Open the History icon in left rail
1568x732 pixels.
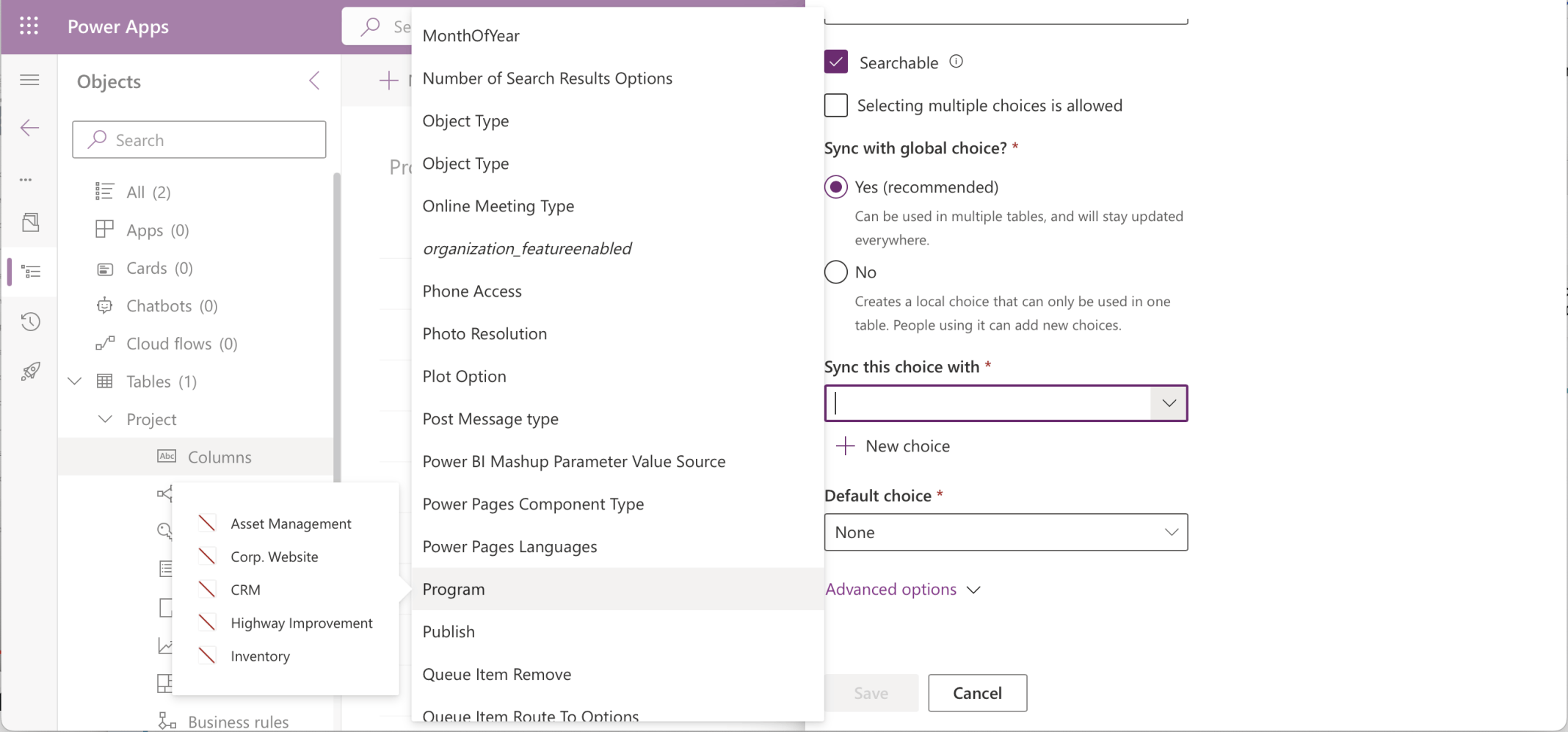(x=30, y=322)
